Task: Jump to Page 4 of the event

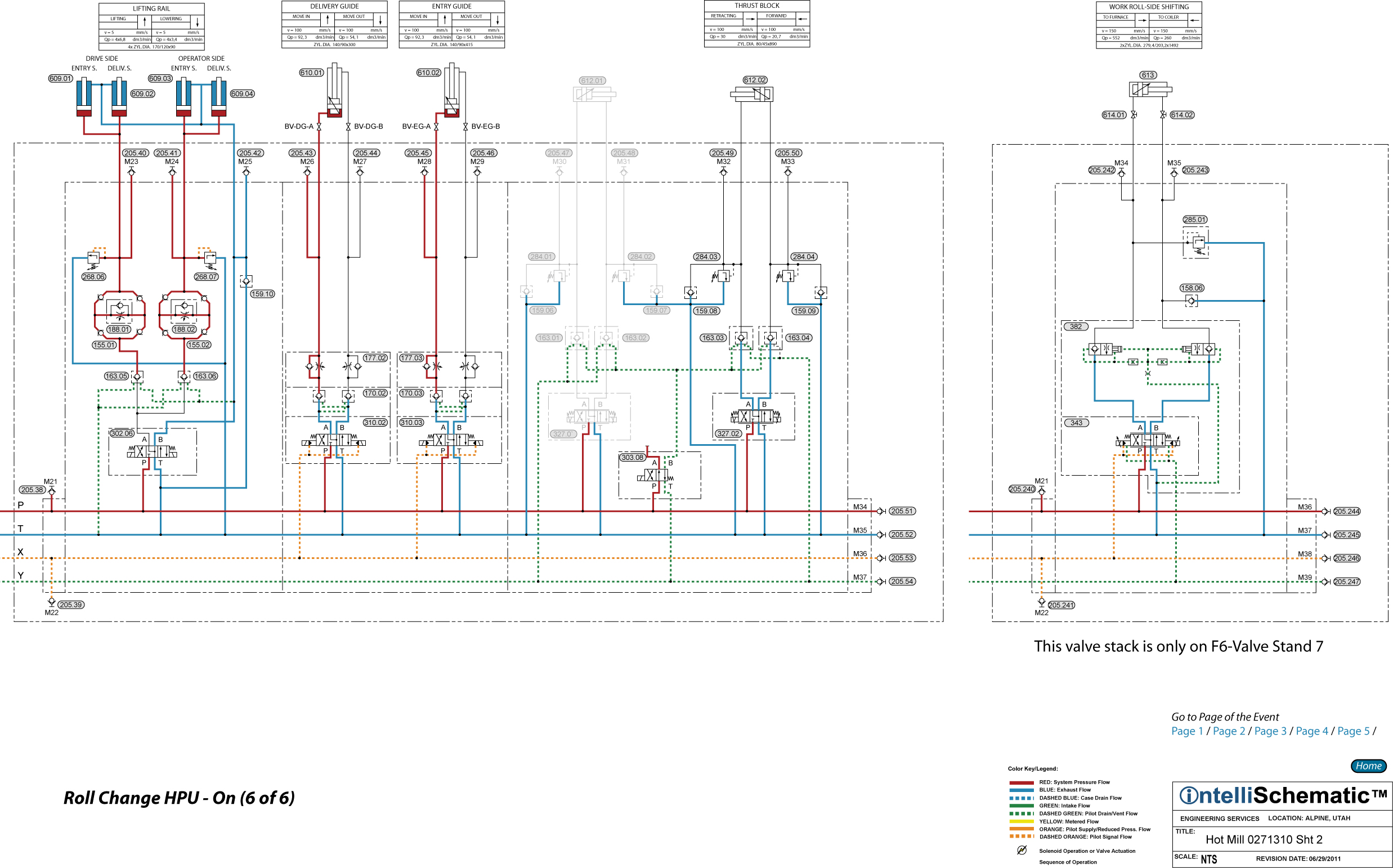Action: click(x=1311, y=731)
